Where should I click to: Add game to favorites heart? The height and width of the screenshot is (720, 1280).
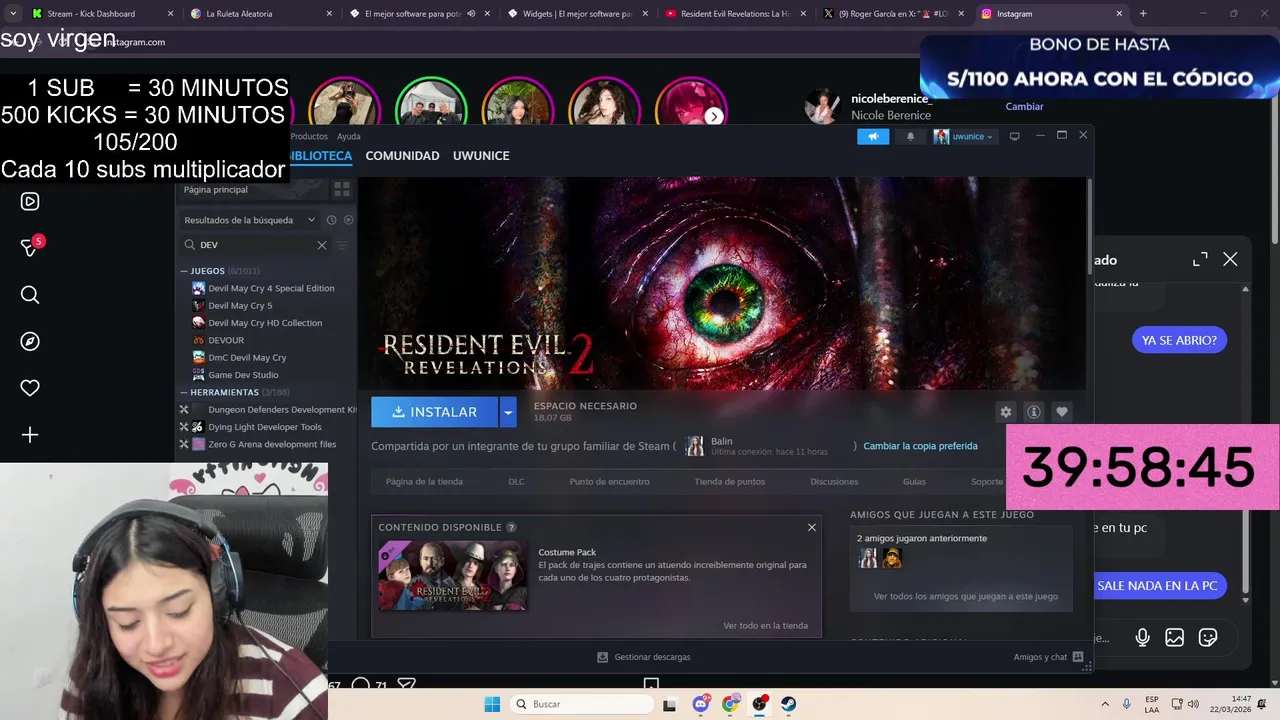[x=1062, y=412]
